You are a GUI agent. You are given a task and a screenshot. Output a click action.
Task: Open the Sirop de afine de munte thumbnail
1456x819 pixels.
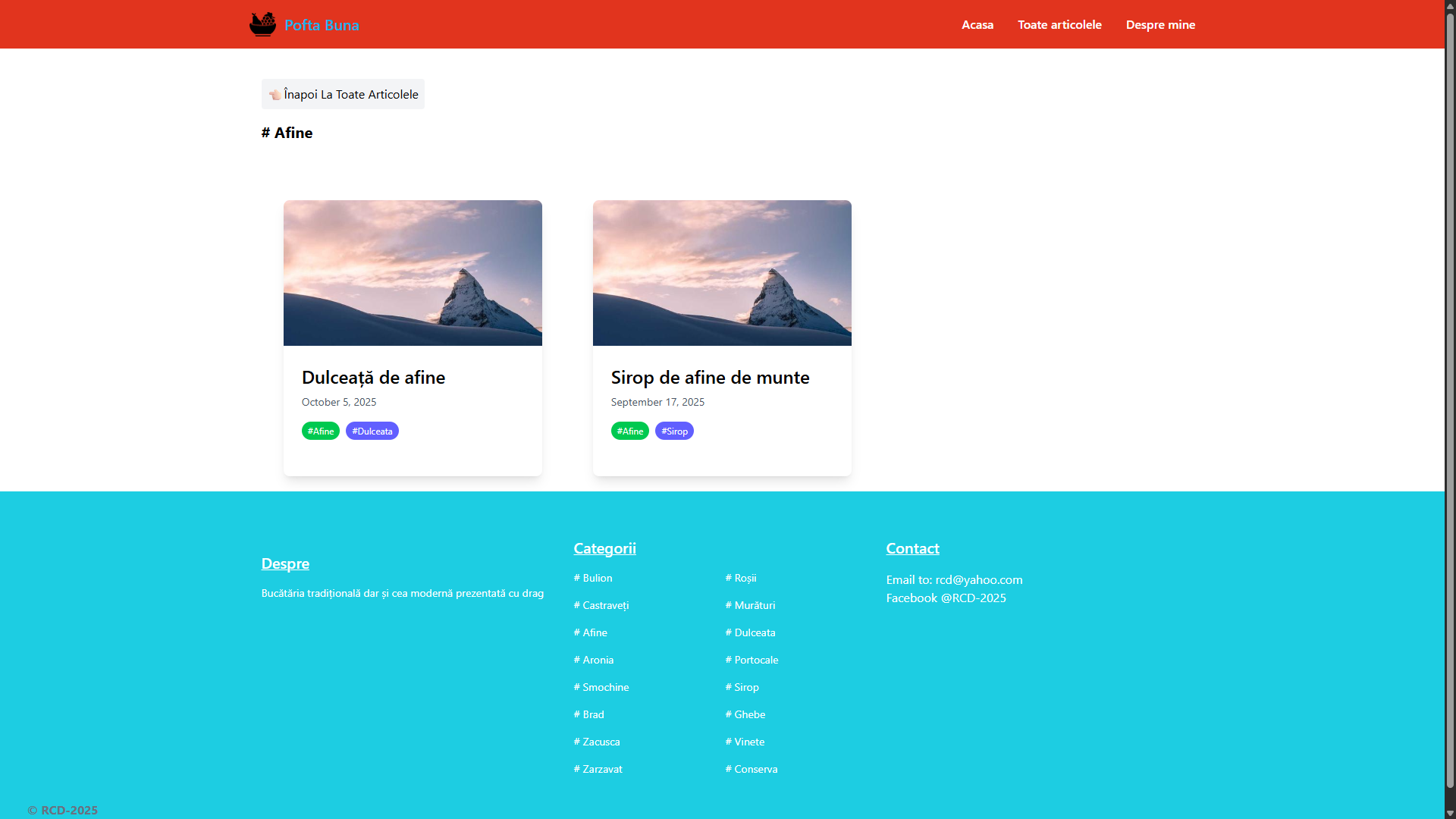[721, 273]
